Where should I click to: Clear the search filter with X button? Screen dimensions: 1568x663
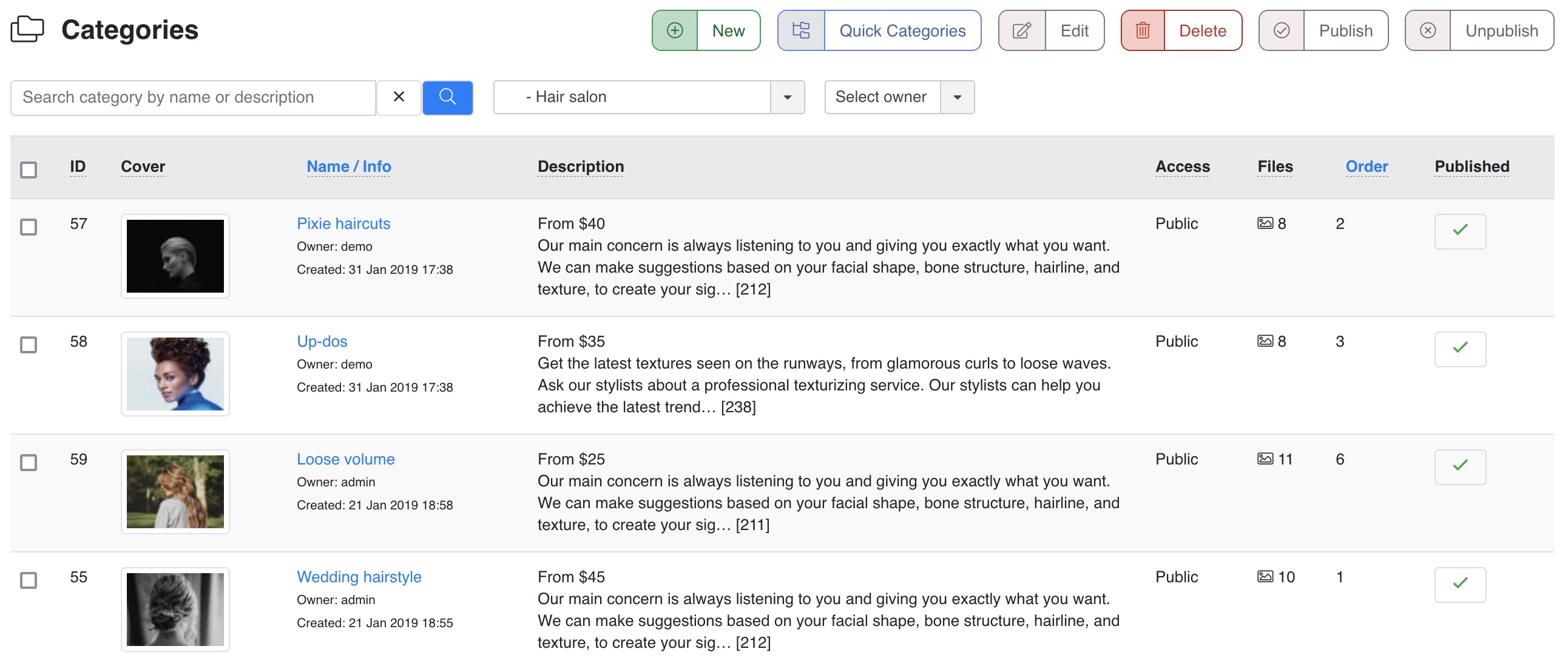click(398, 97)
